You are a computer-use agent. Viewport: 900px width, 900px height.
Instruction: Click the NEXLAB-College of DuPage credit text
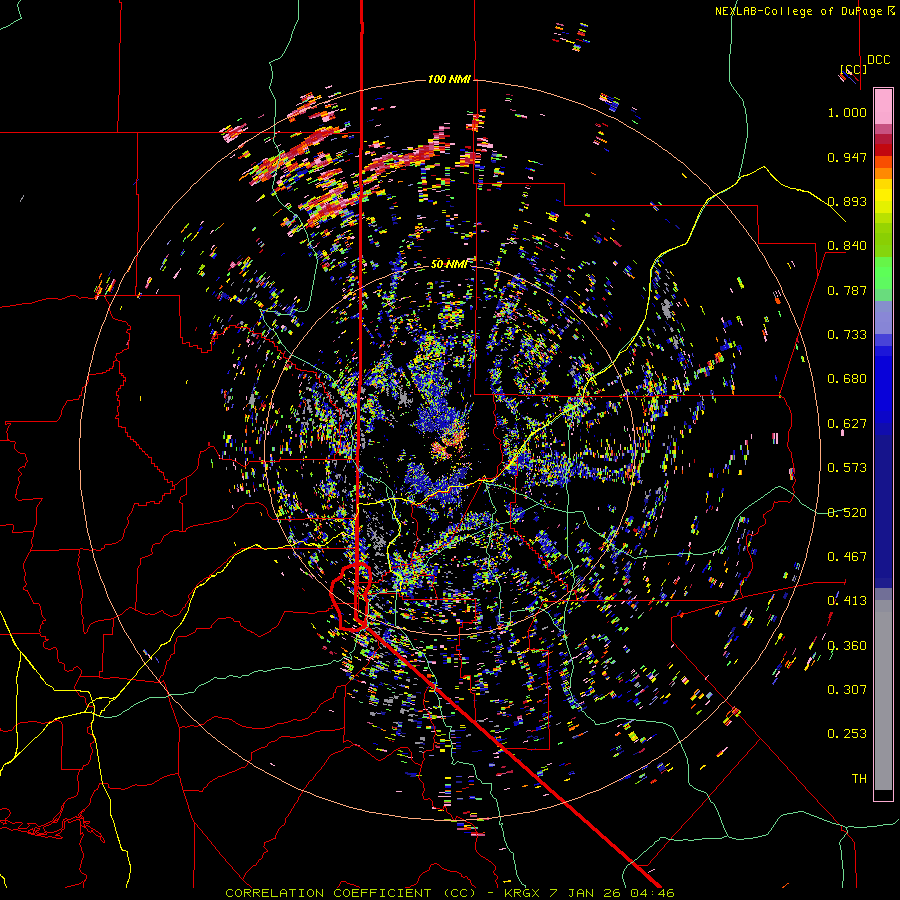pyautogui.click(x=798, y=11)
